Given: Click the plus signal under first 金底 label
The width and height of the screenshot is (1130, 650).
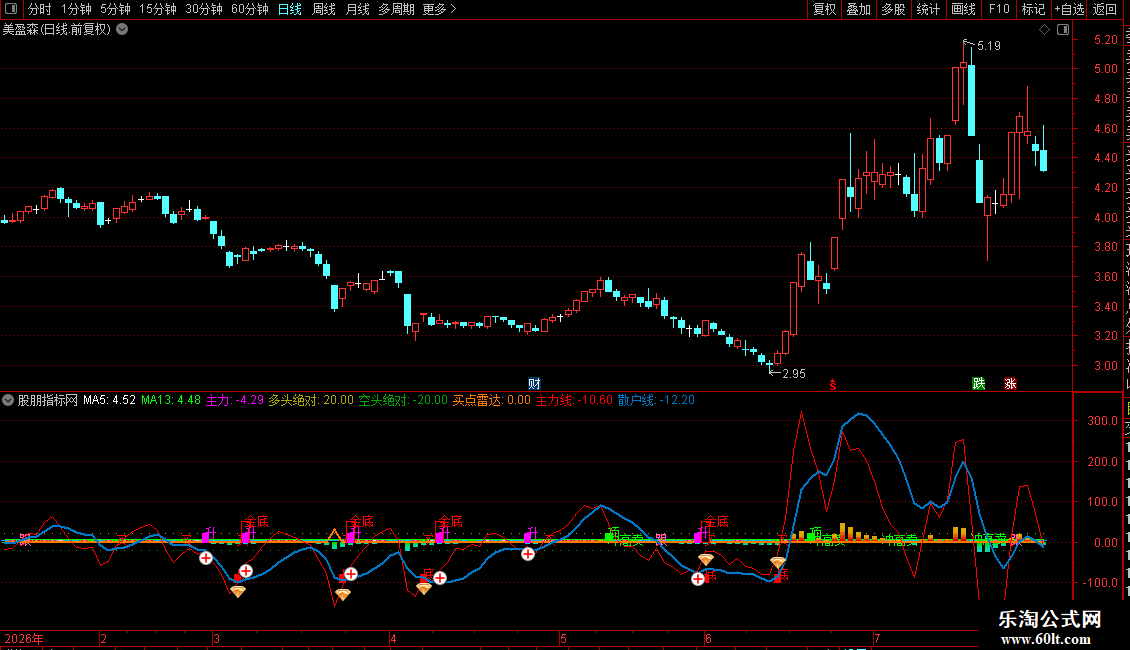Looking at the screenshot, I should [246, 571].
